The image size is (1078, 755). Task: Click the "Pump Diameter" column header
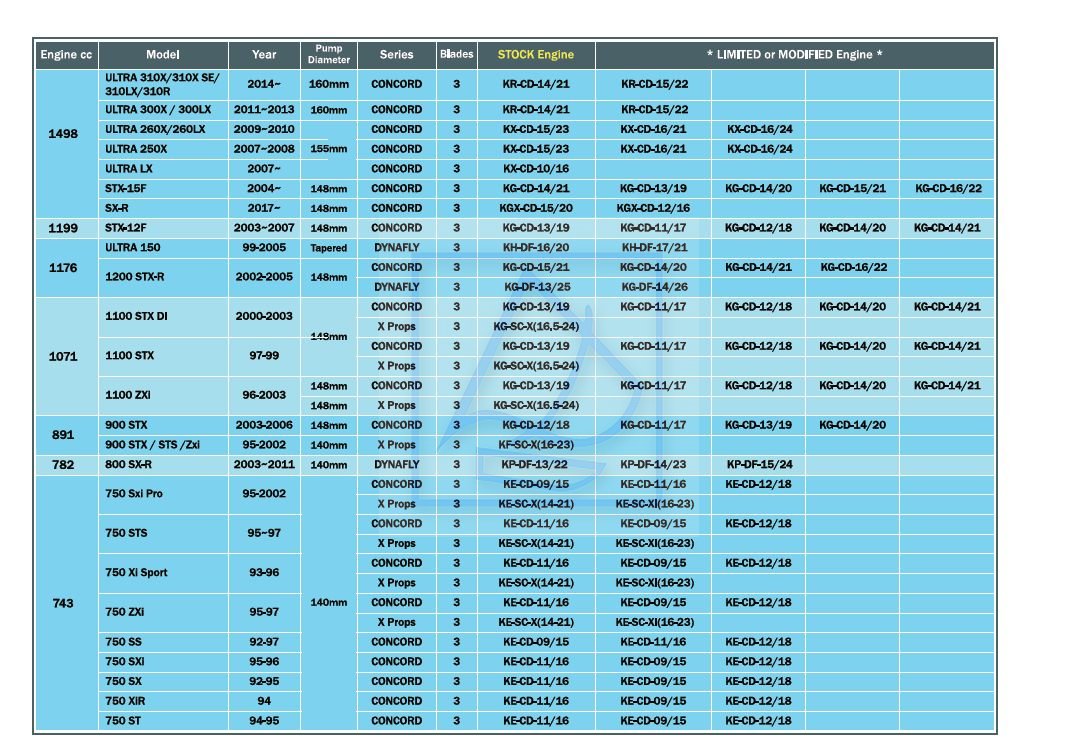[329, 55]
